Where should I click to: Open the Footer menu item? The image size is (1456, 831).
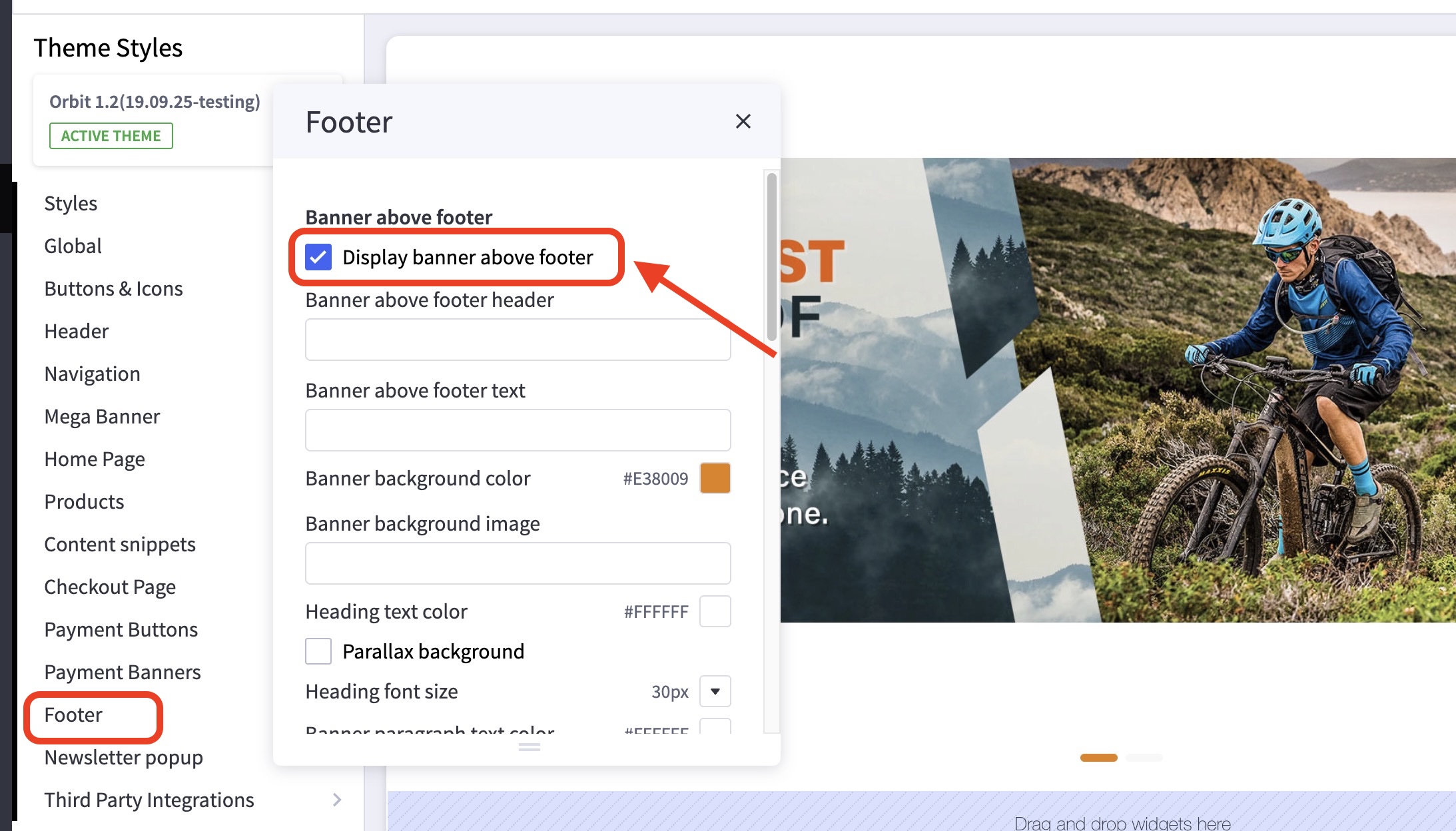[x=73, y=714]
